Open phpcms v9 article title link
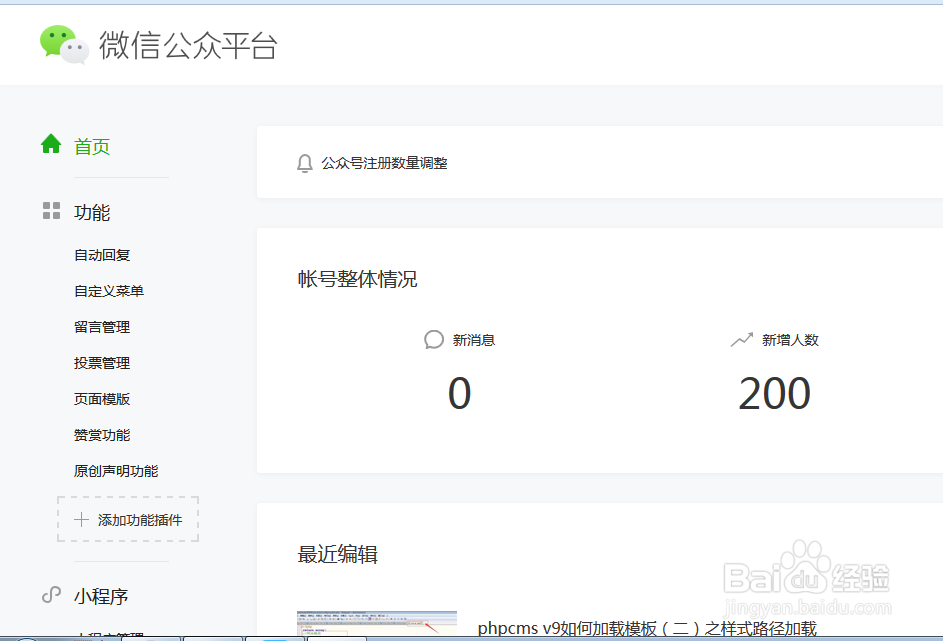The width and height of the screenshot is (943, 641). point(647,628)
